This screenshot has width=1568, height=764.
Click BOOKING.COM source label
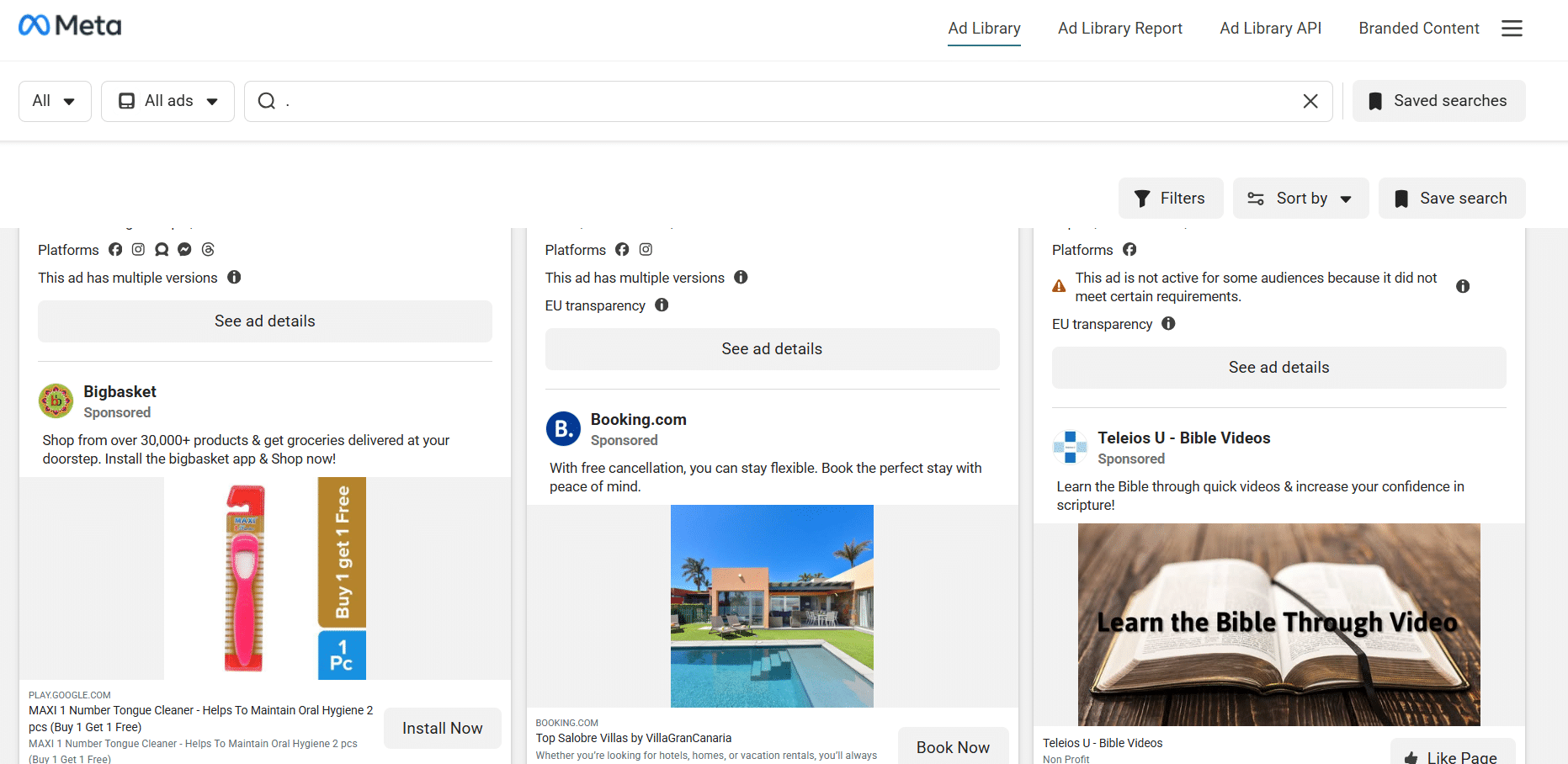pos(566,723)
